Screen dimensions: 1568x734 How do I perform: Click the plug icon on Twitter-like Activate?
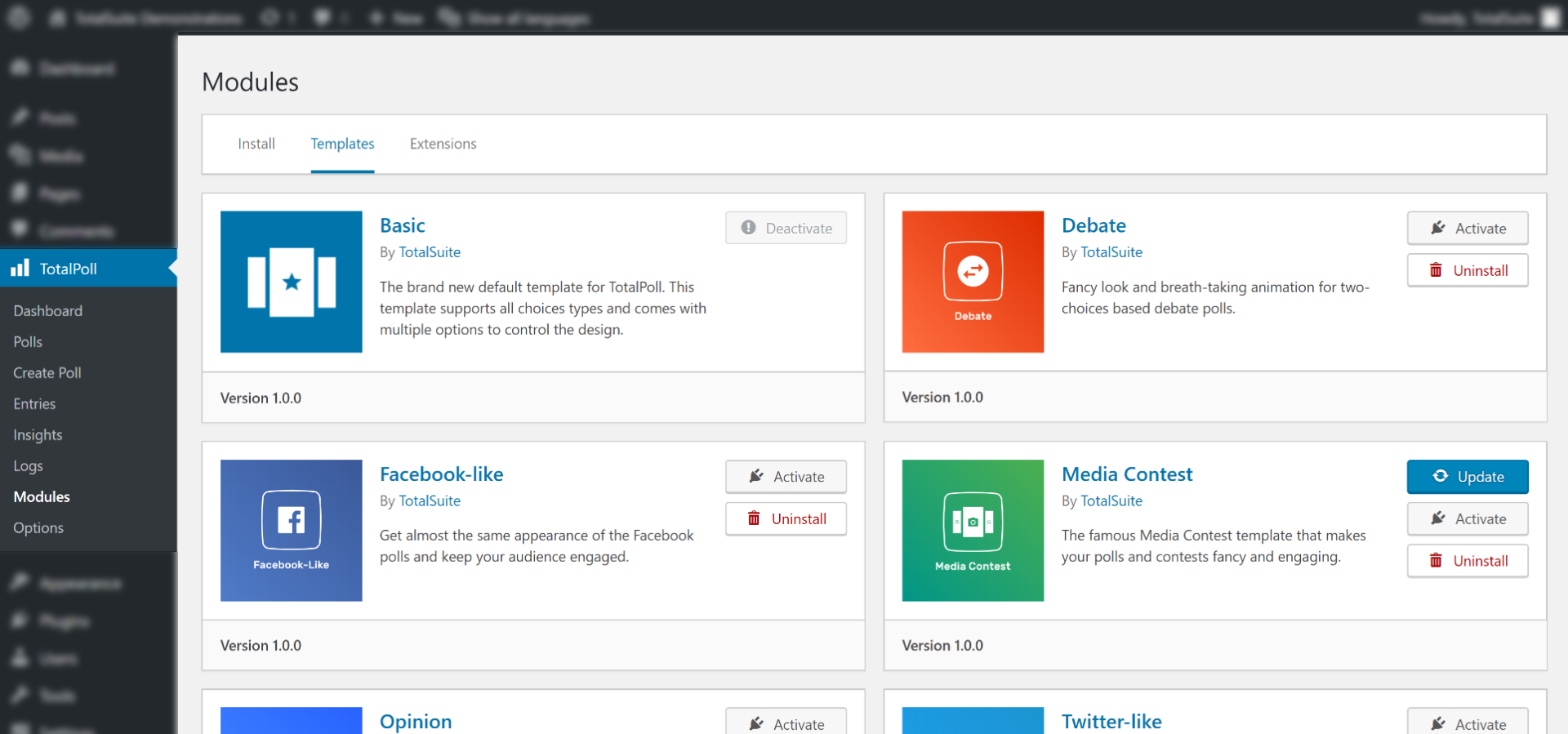tap(1438, 723)
